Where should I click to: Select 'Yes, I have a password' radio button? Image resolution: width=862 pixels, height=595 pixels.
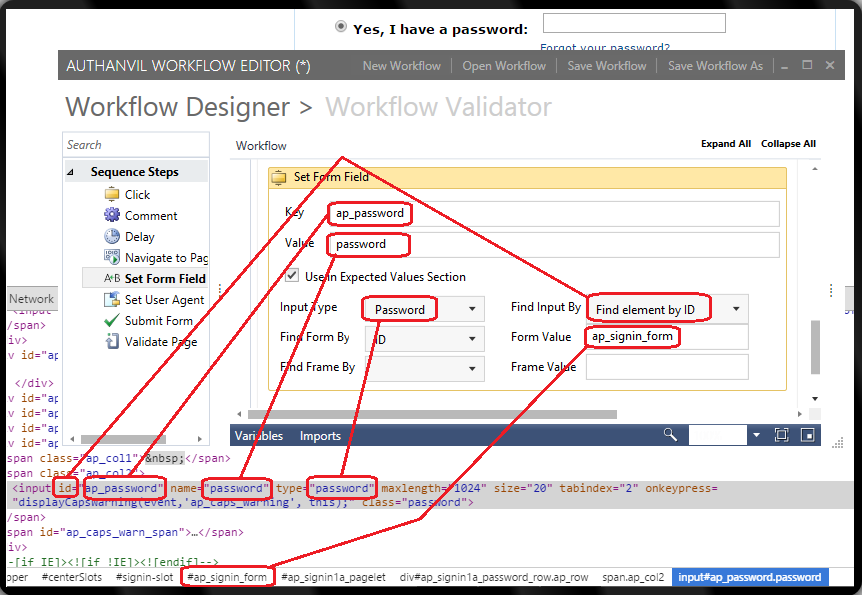(341, 26)
